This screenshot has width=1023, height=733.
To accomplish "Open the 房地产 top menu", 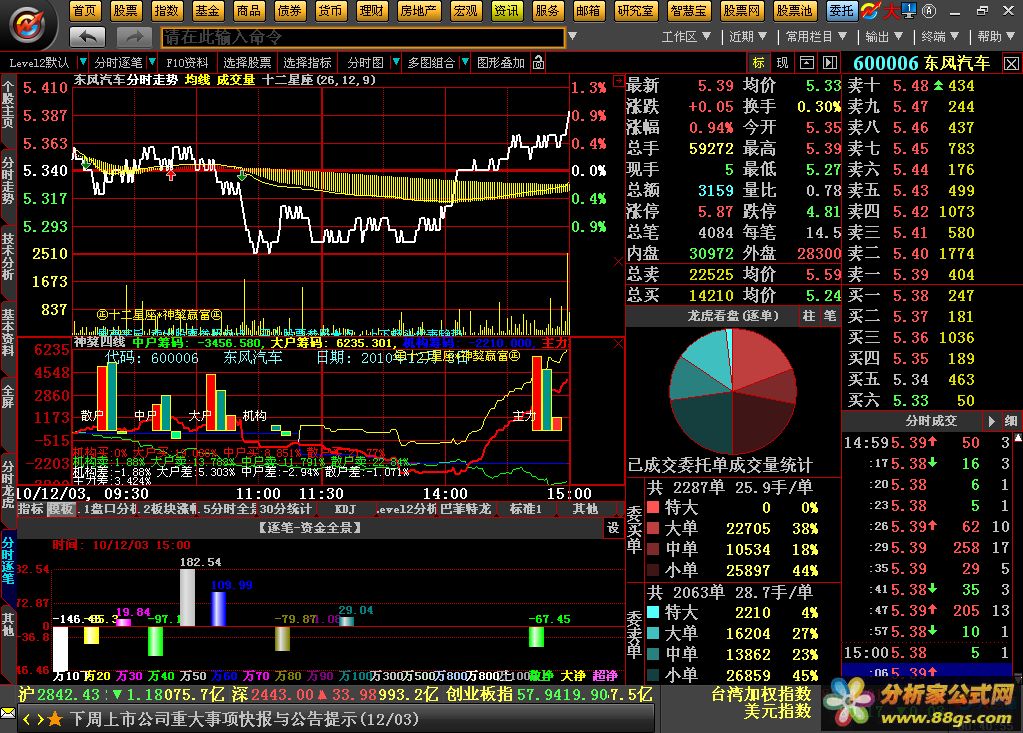I will click(418, 10).
